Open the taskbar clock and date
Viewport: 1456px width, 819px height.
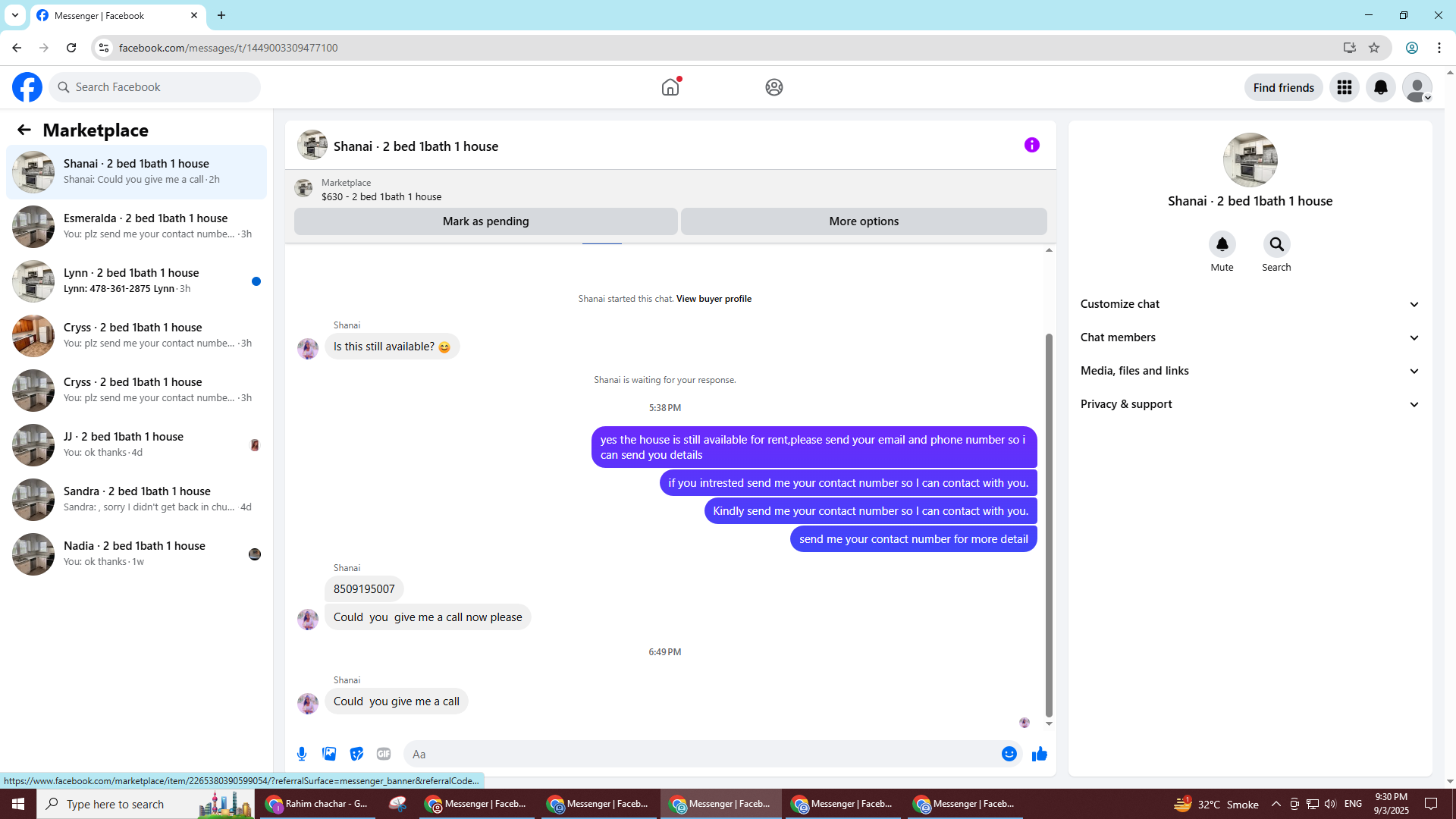1391,804
